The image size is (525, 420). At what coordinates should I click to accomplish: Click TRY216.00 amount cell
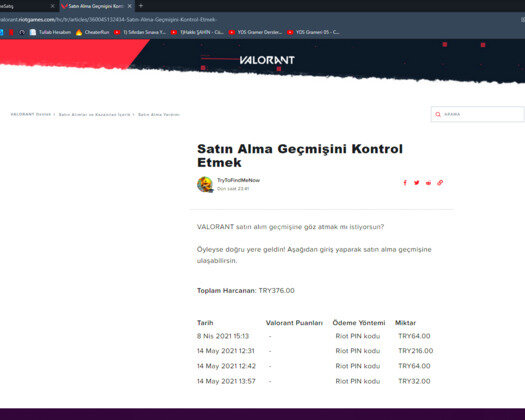(x=416, y=351)
